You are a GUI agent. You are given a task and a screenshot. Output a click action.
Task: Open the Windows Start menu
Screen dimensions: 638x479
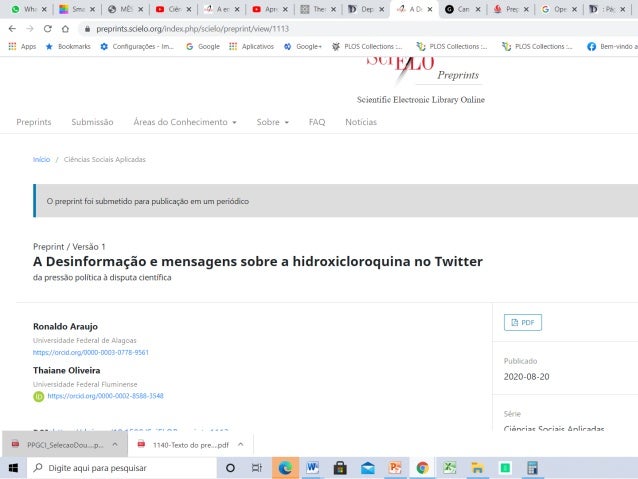(13, 468)
